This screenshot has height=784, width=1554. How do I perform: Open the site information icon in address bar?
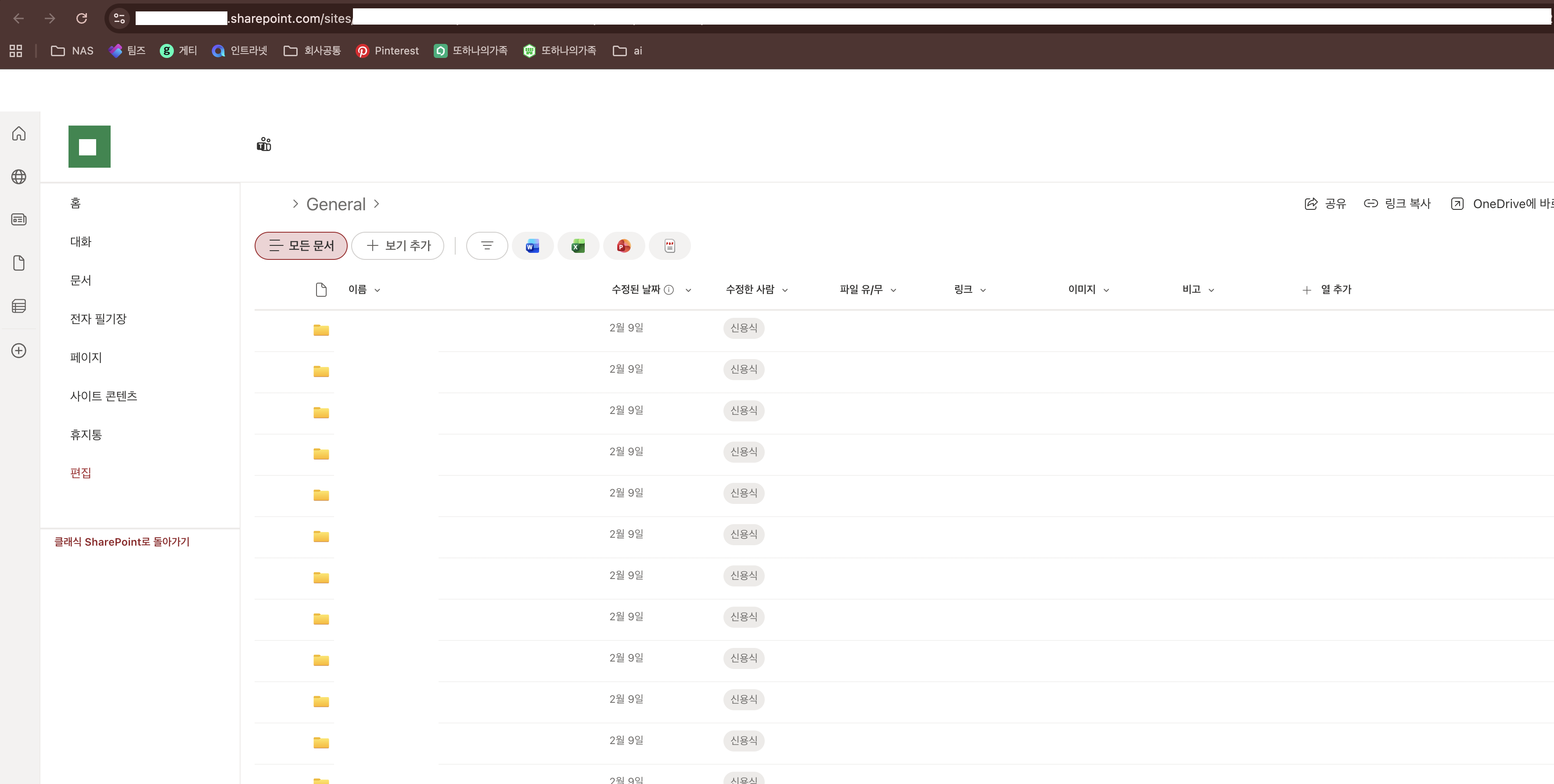pos(119,18)
